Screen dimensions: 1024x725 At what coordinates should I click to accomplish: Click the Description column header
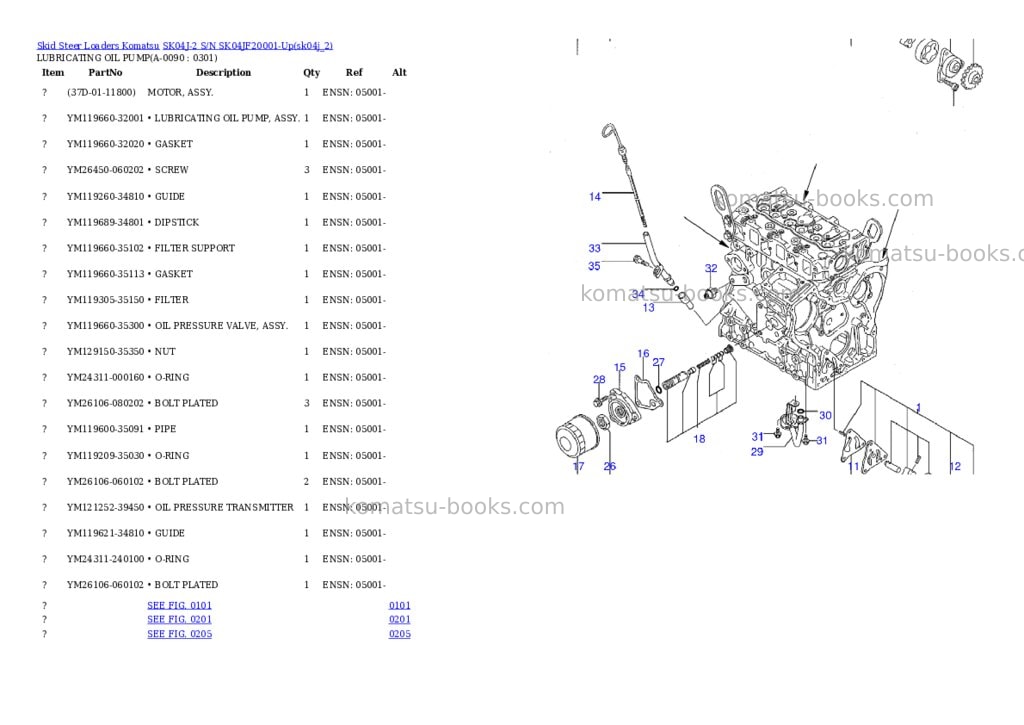click(223, 72)
